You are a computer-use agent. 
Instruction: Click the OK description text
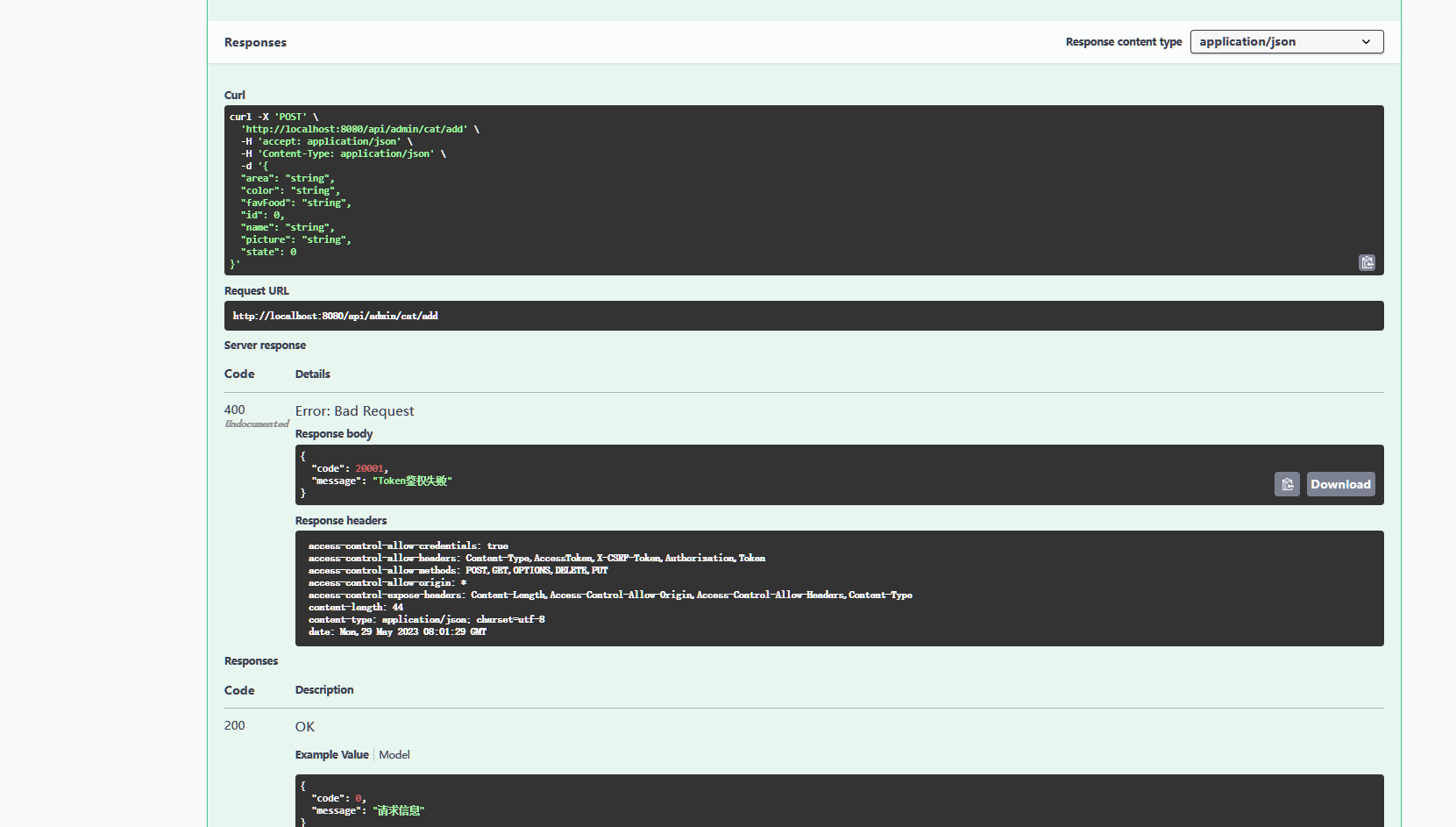click(305, 726)
